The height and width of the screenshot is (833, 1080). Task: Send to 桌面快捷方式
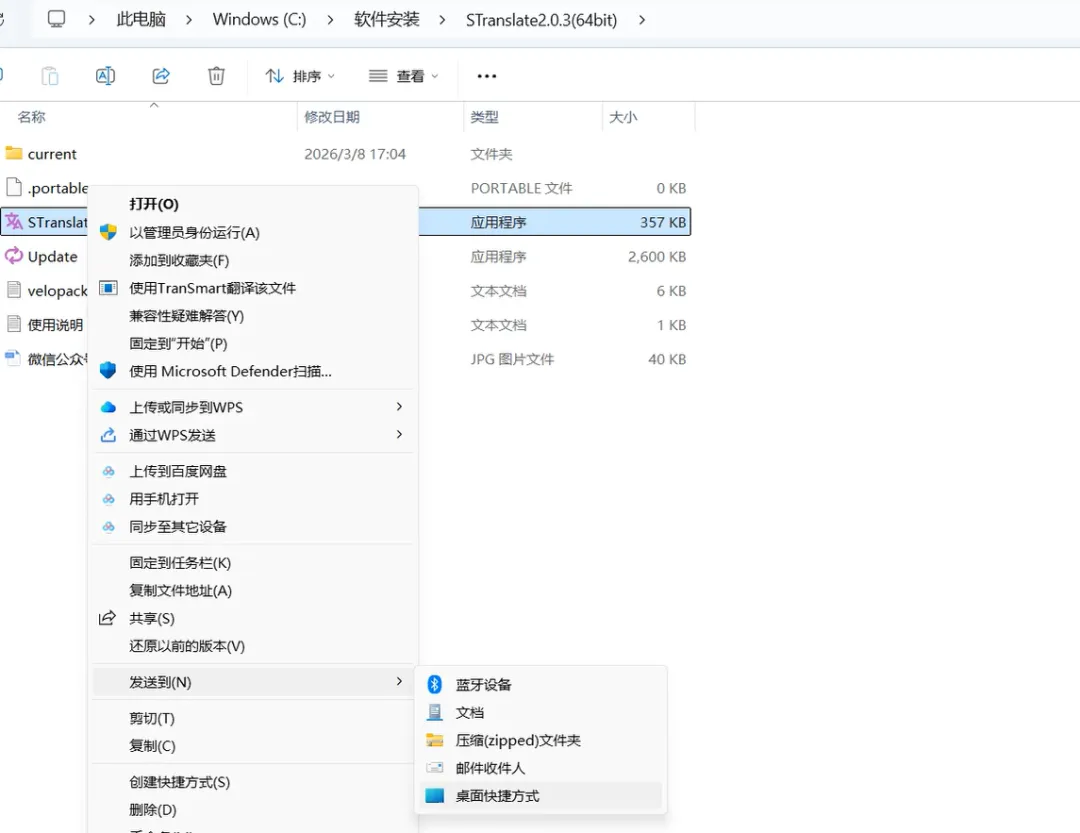pyautogui.click(x=541, y=796)
